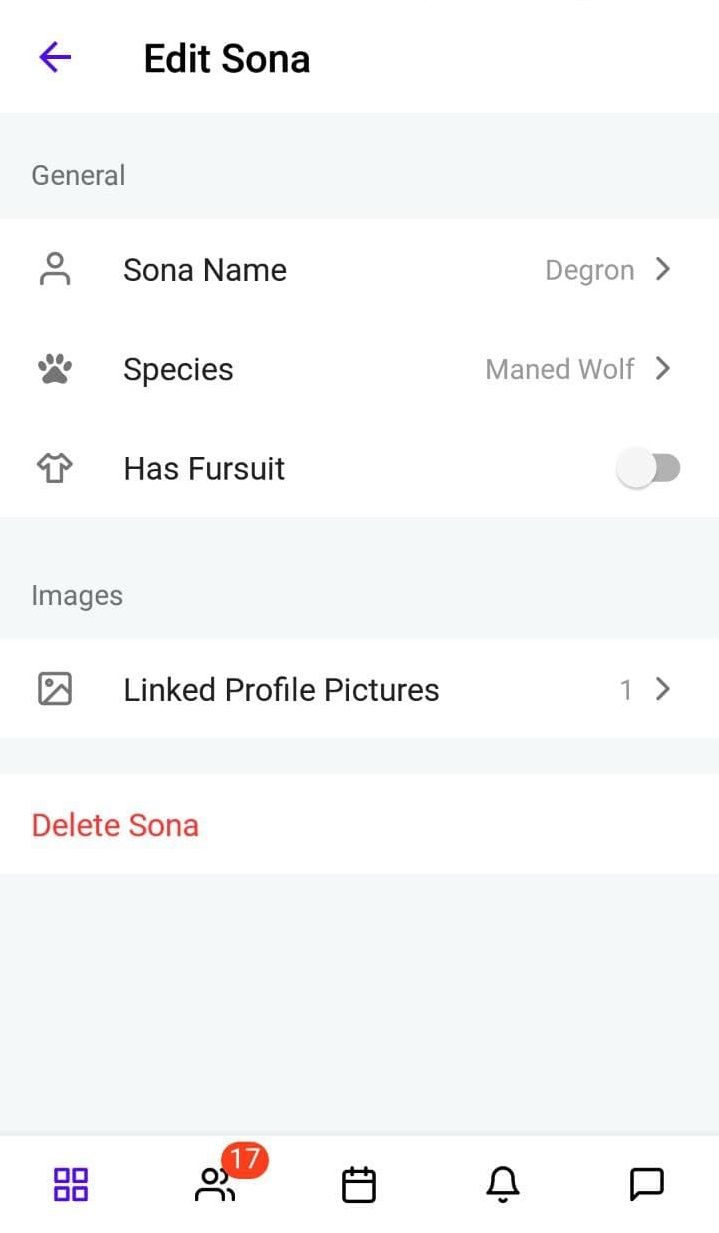Open the dashboard grid tab icon

coord(71,1184)
